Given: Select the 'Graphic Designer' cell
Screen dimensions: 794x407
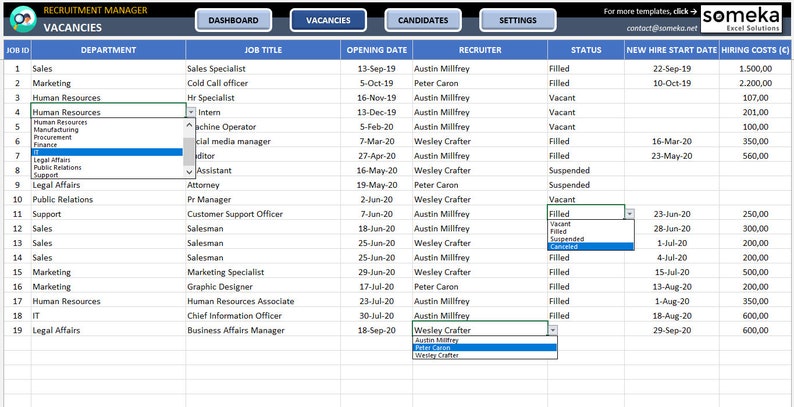Looking at the screenshot, I should pos(263,287).
